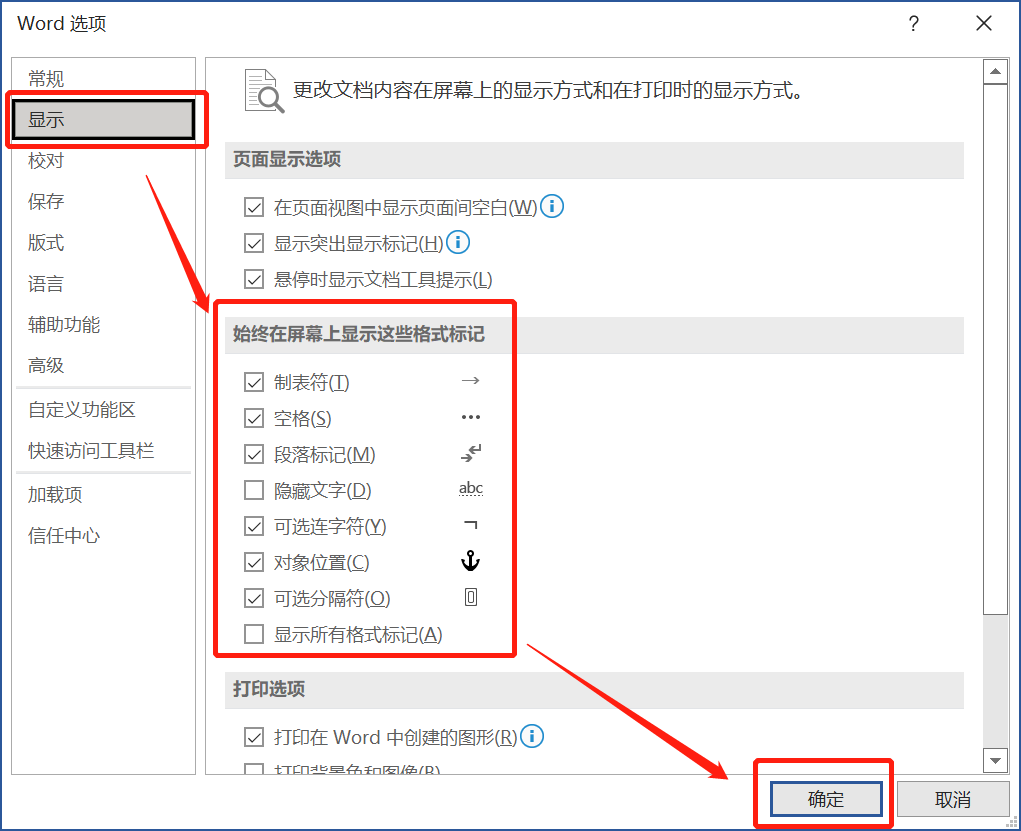Click the hyphen symbol next to 可选连字符
This screenshot has width=1021, height=831.
(470, 524)
